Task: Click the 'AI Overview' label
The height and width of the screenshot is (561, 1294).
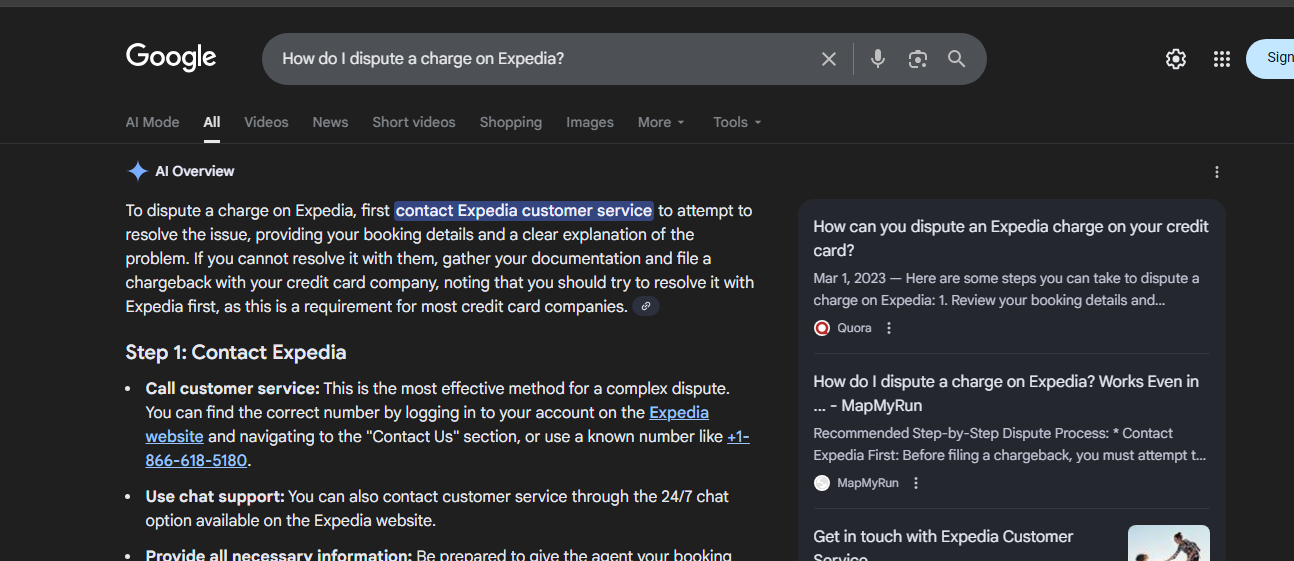Action: tap(195, 171)
